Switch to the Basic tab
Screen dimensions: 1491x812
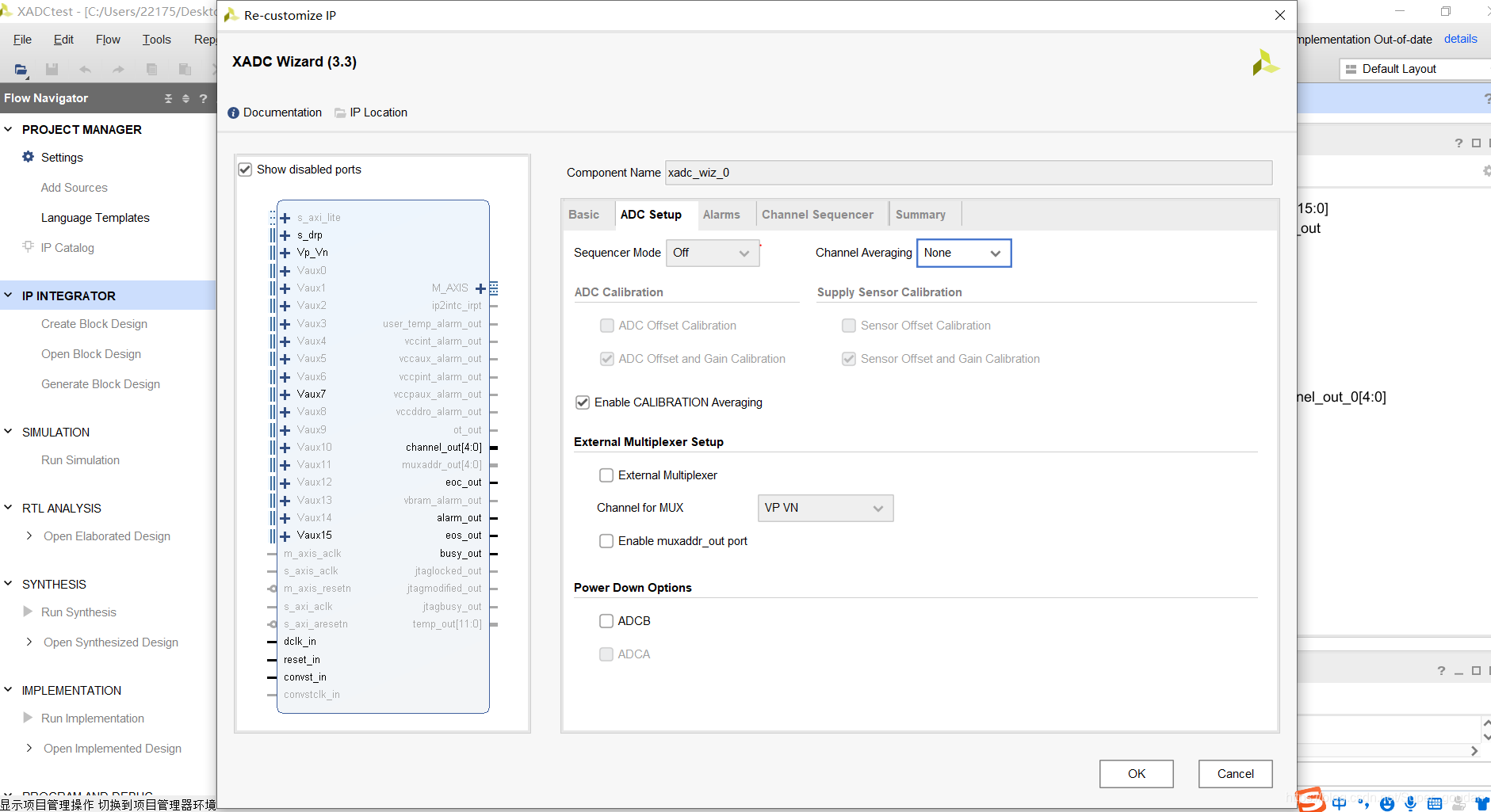coord(584,215)
